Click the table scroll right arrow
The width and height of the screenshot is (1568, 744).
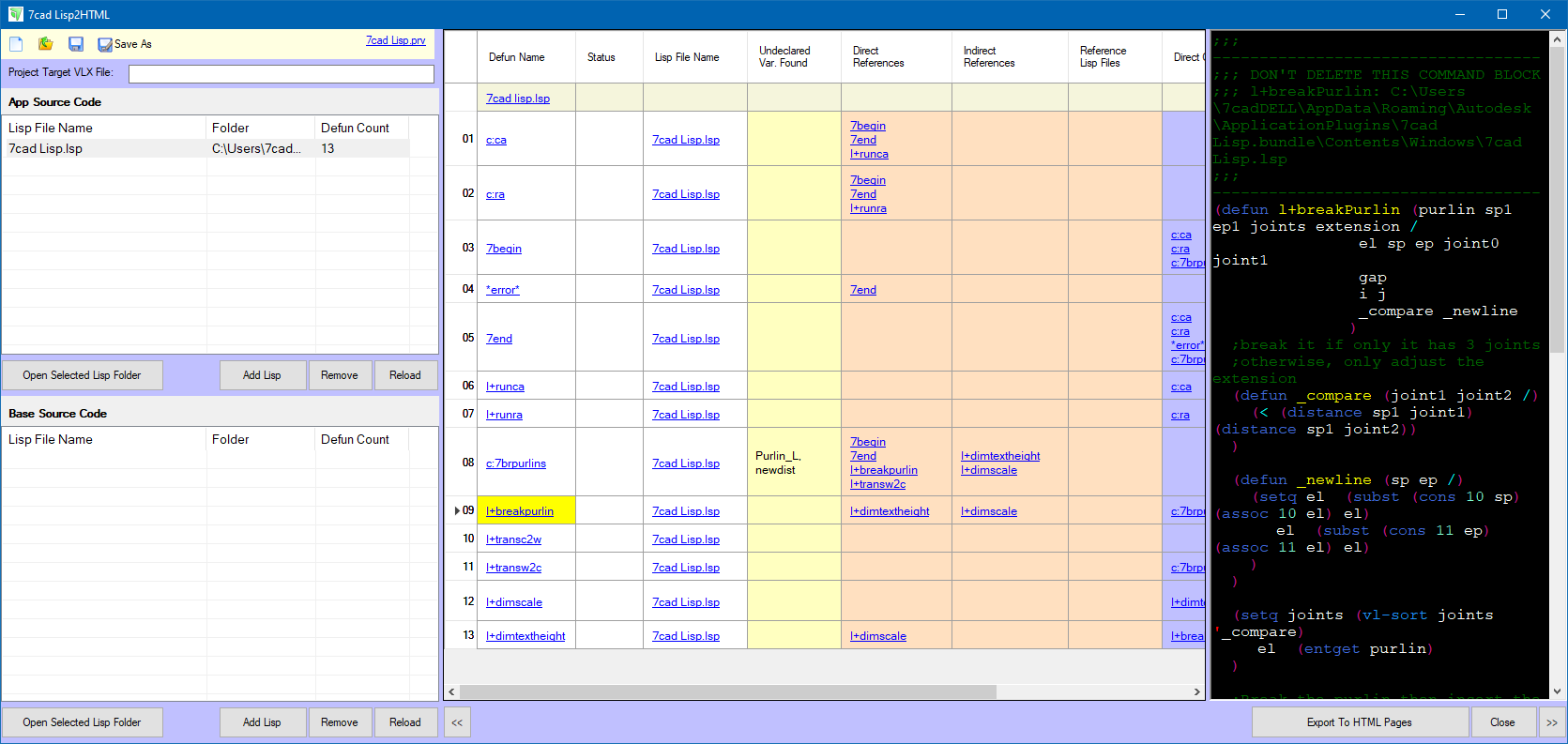1196,692
